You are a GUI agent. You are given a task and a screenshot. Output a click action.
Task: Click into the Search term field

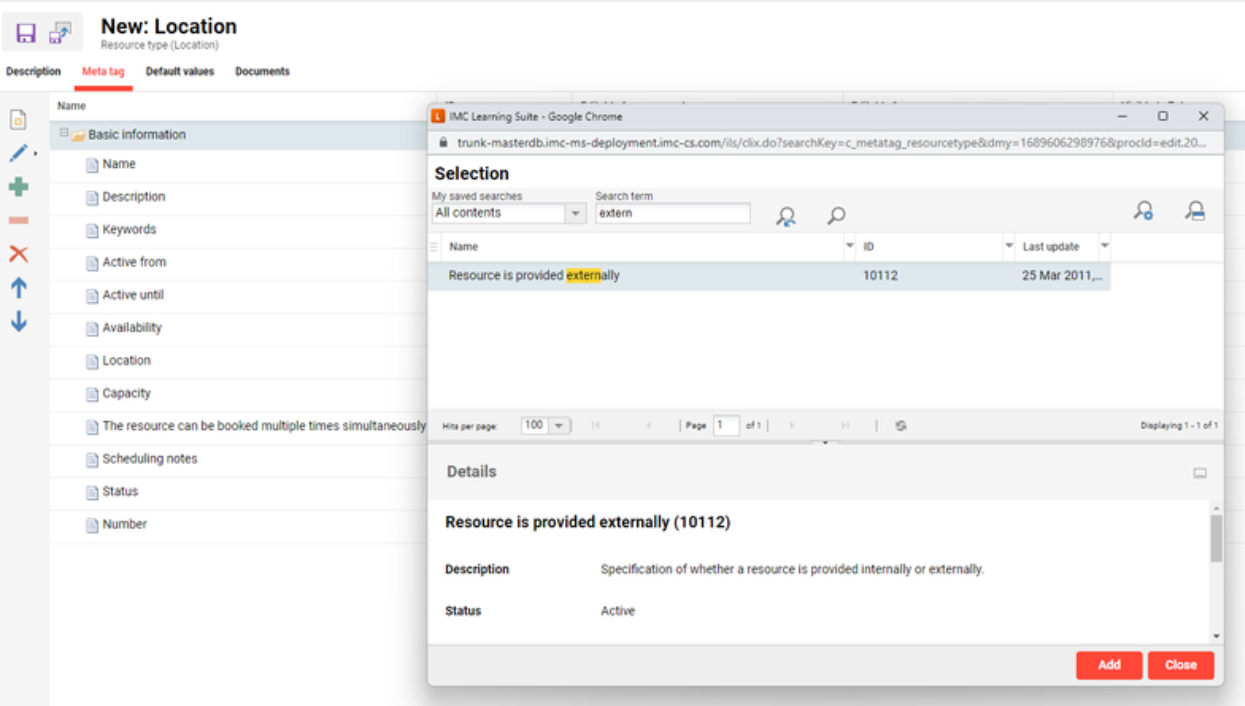pos(672,213)
